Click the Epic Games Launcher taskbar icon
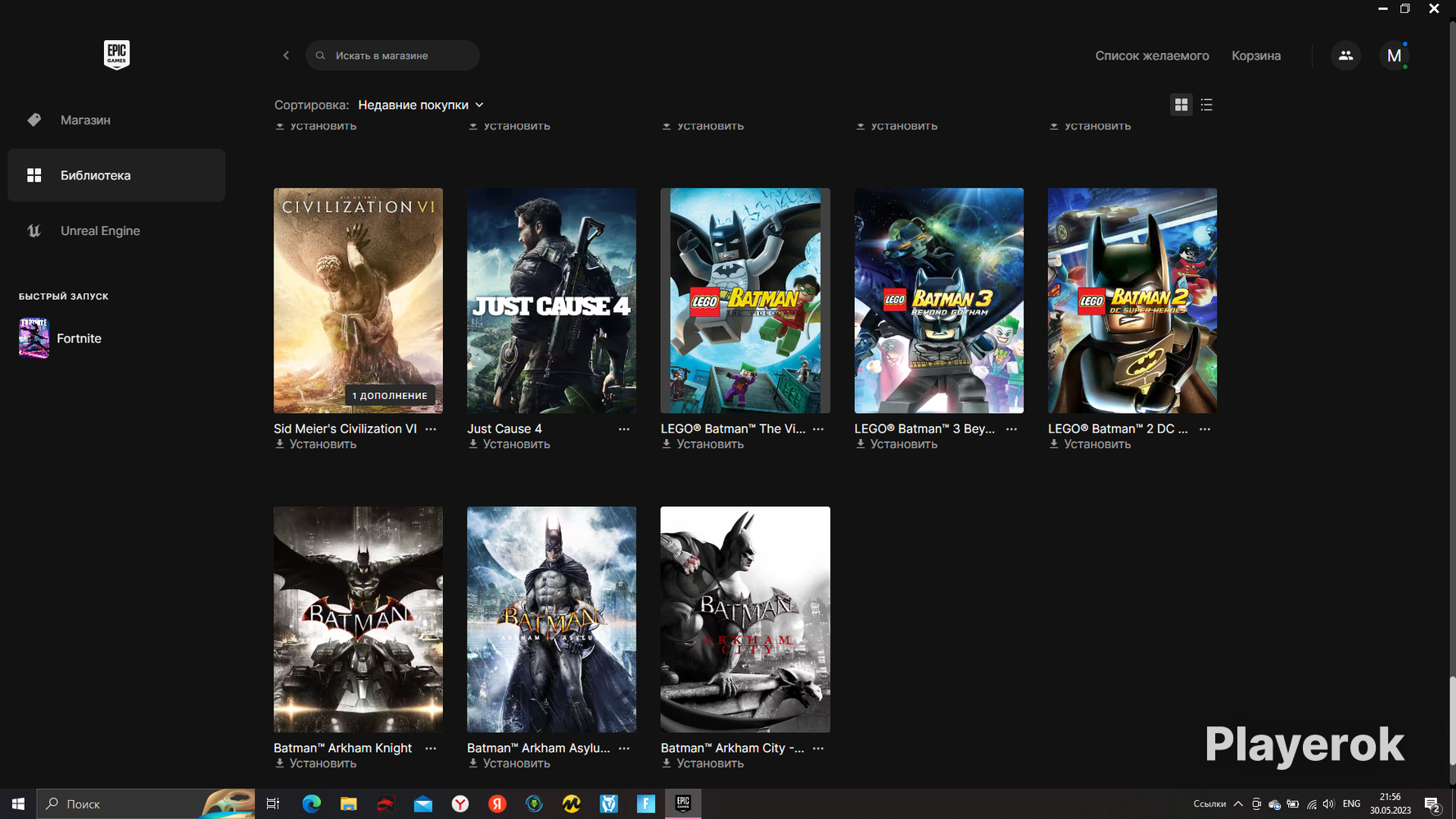1456x819 pixels. click(683, 804)
